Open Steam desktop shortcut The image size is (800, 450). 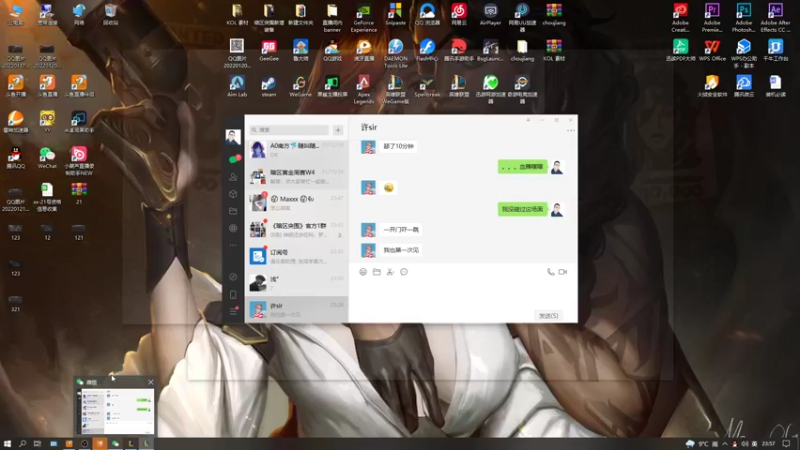coord(268,87)
